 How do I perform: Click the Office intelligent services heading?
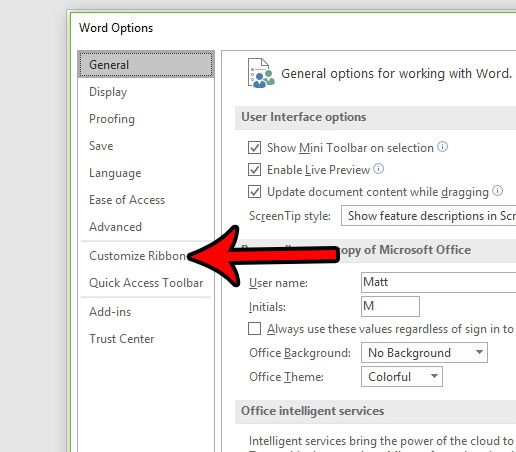click(313, 411)
